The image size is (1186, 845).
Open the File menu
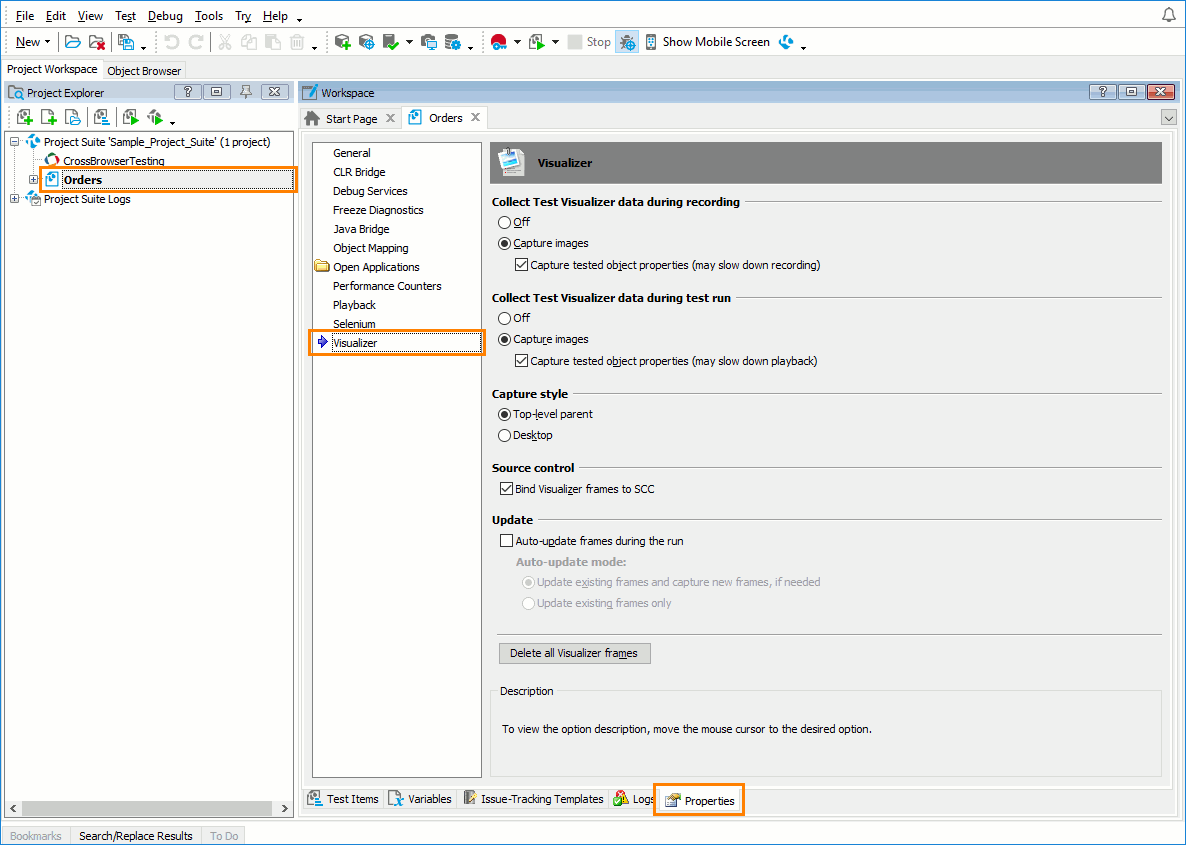(x=25, y=16)
